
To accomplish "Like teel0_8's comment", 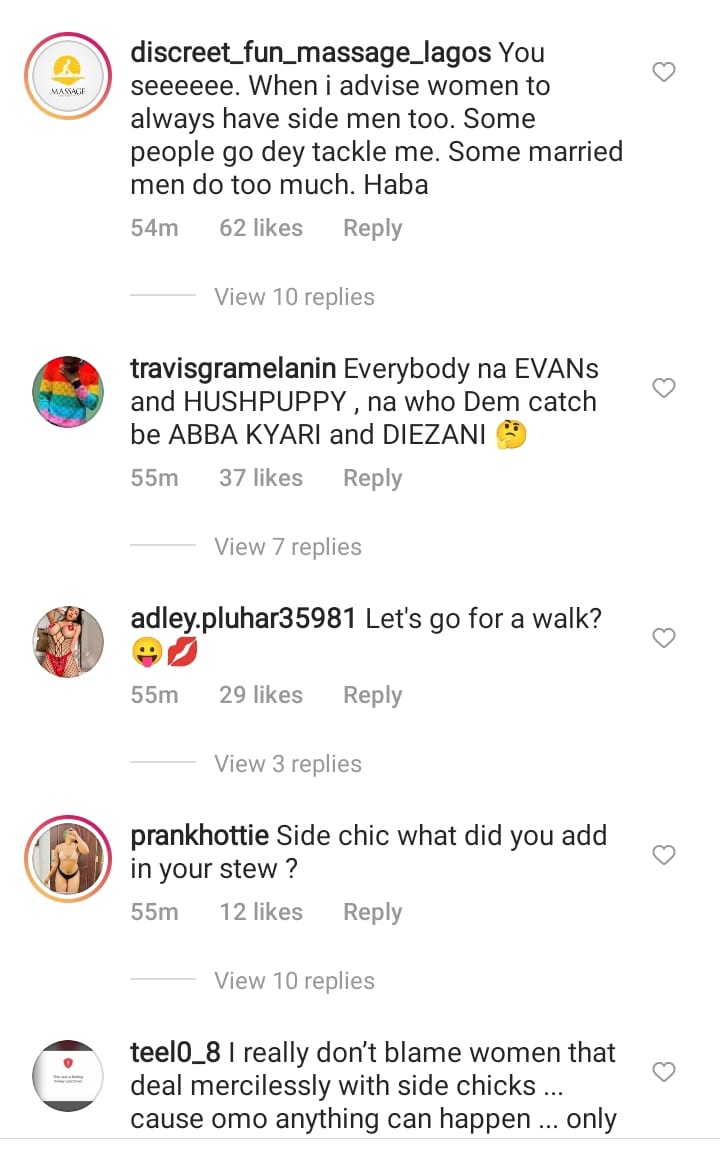I will [x=664, y=1072].
